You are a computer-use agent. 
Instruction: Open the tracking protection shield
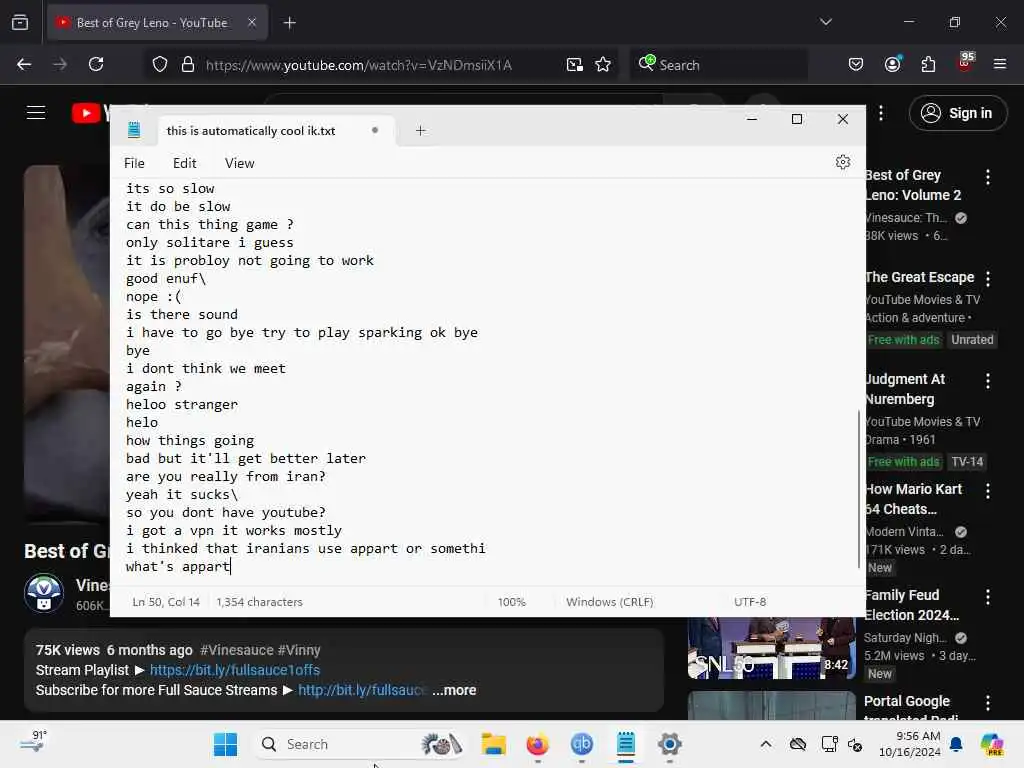point(160,65)
